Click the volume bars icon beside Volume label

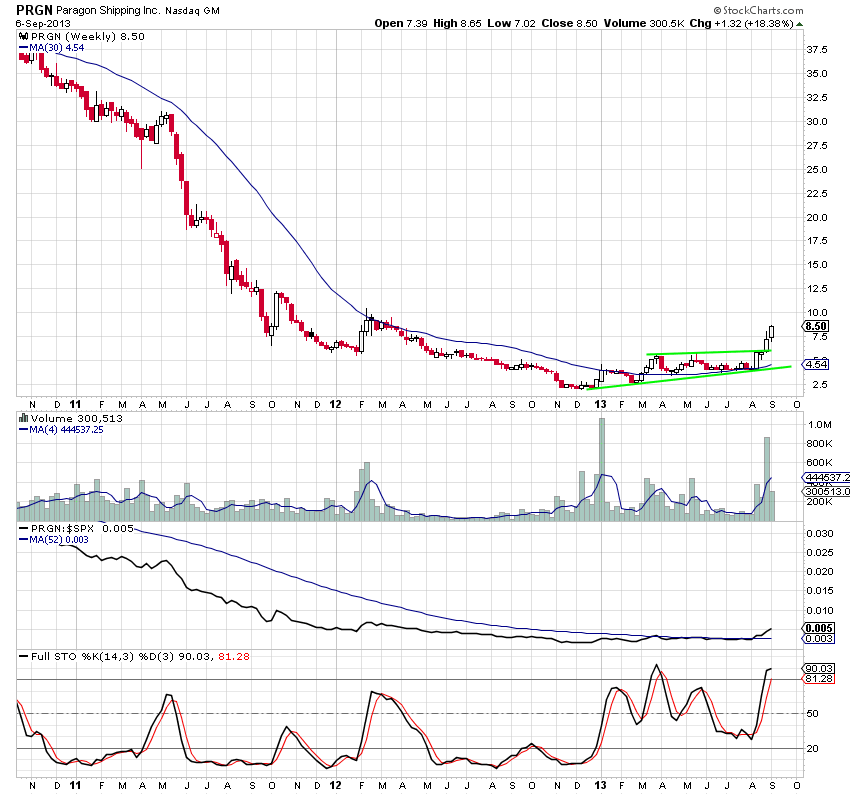(23, 418)
